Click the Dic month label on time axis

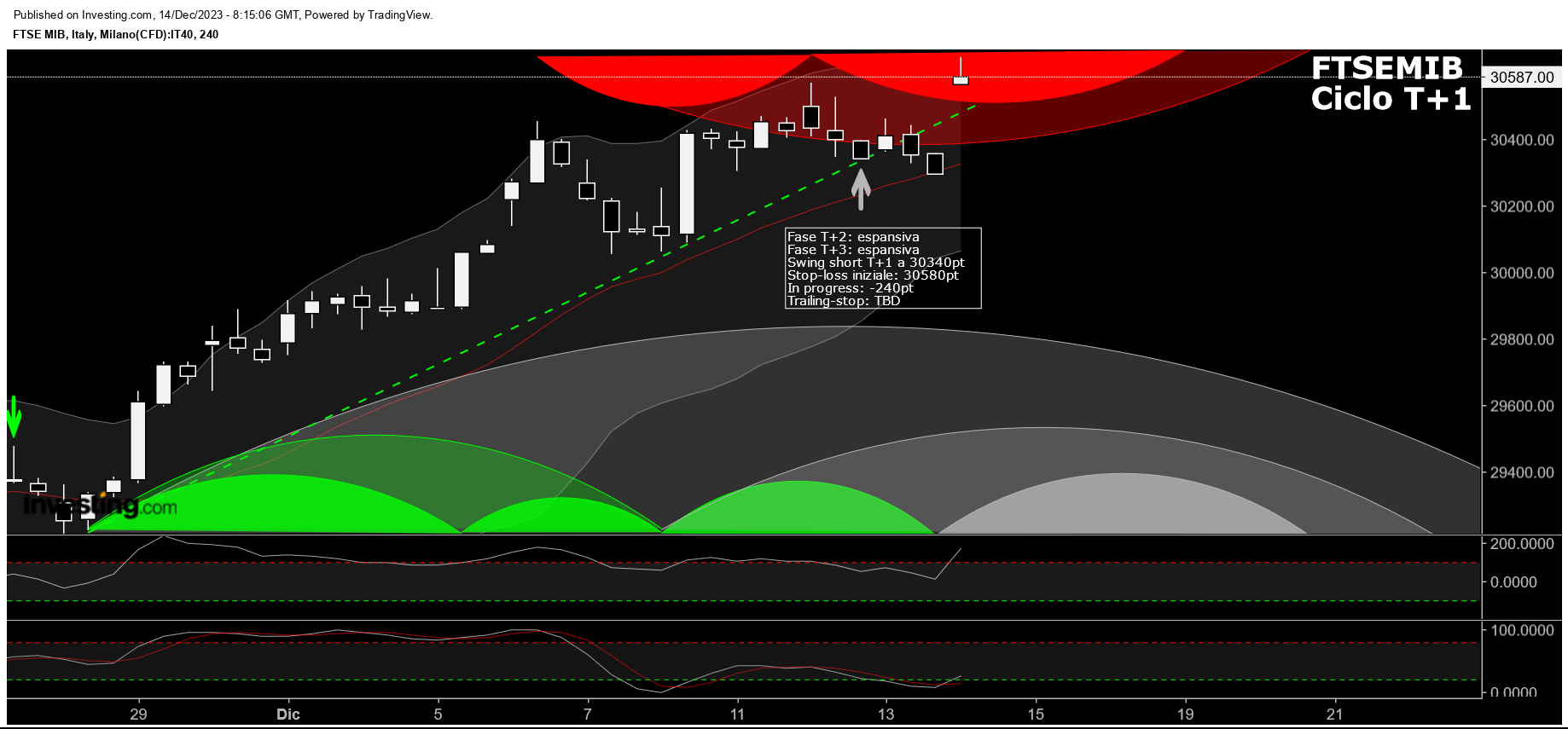point(288,714)
